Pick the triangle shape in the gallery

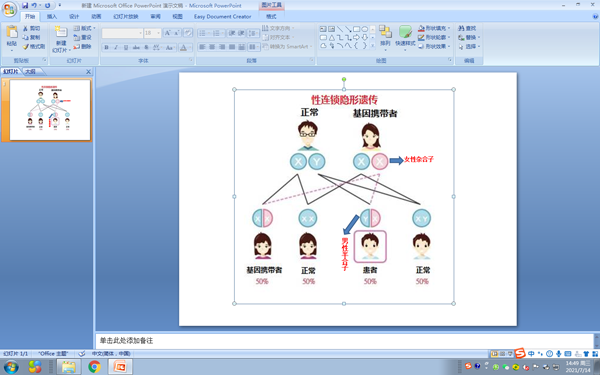click(332, 37)
